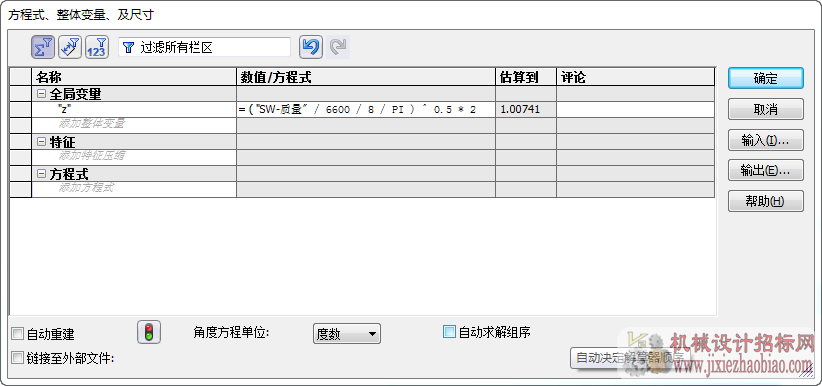Click the row selector of the "z" row
Screen dimensions: 822x386
21,110
